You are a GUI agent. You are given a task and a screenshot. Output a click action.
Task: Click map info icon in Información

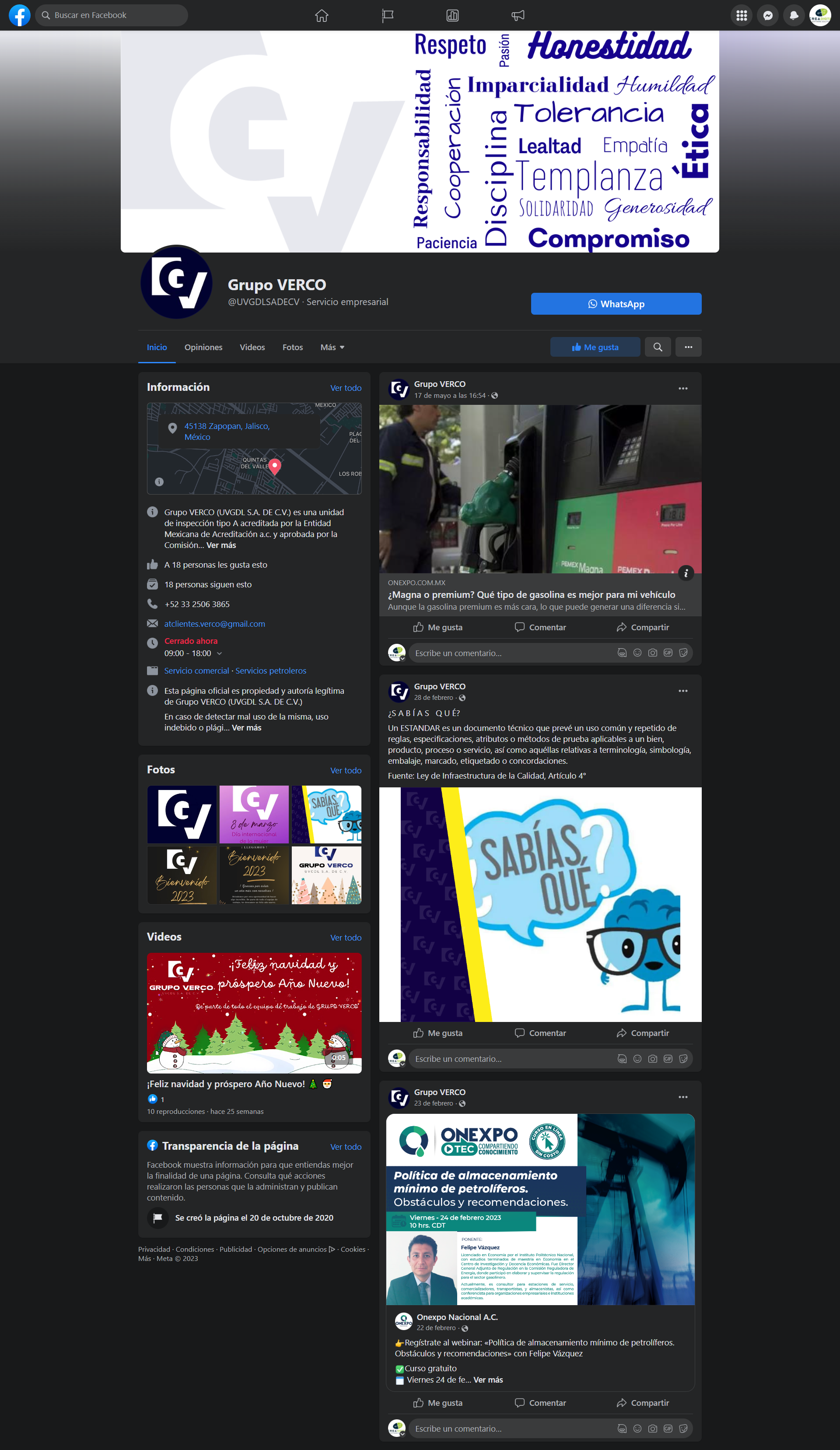pyautogui.click(x=159, y=481)
